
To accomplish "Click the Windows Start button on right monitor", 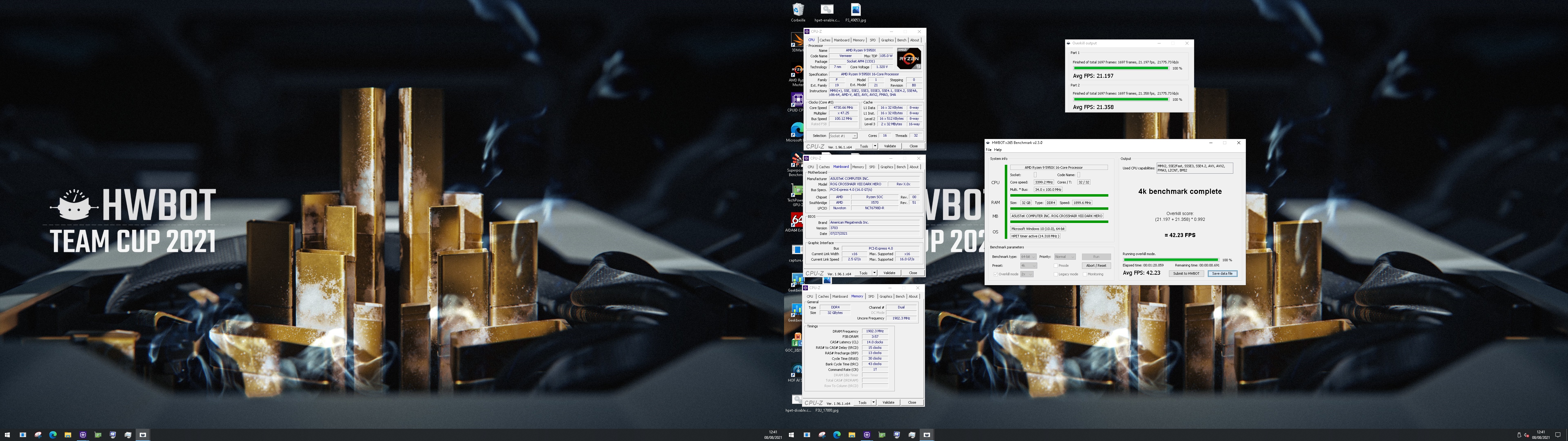I will pos(791,435).
